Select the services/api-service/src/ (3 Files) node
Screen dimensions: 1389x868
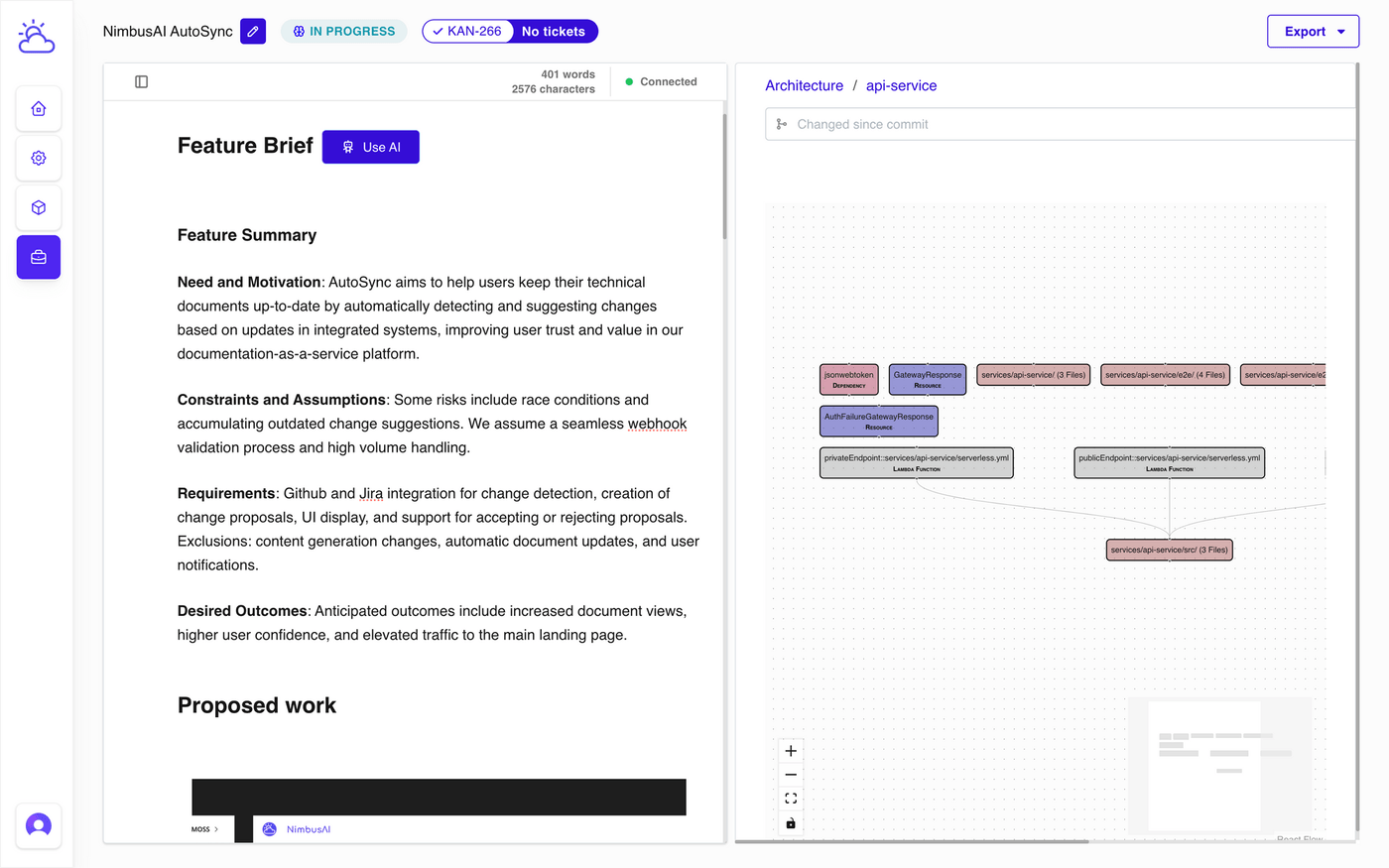point(1170,550)
